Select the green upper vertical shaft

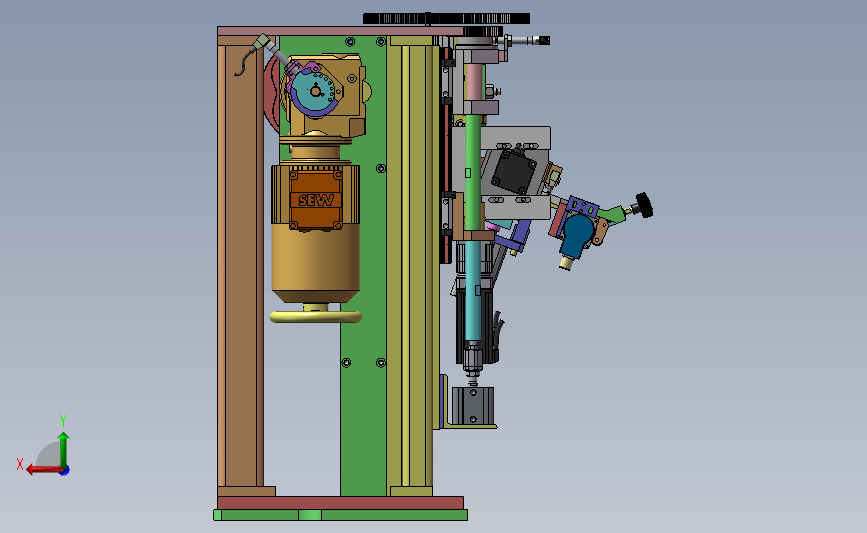point(472,171)
